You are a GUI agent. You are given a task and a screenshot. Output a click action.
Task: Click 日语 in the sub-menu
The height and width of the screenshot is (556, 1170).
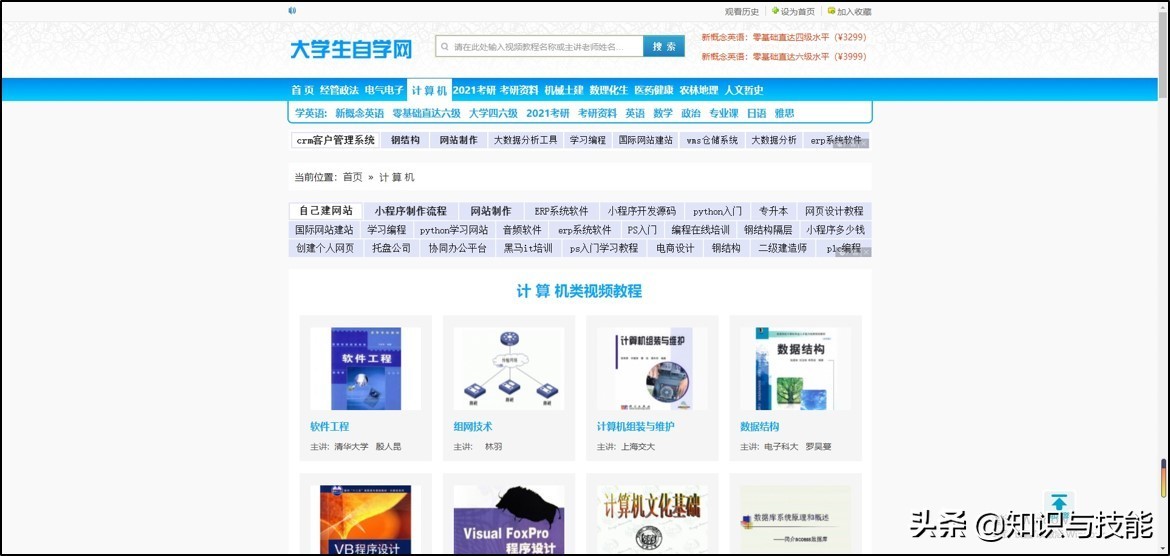(x=757, y=113)
